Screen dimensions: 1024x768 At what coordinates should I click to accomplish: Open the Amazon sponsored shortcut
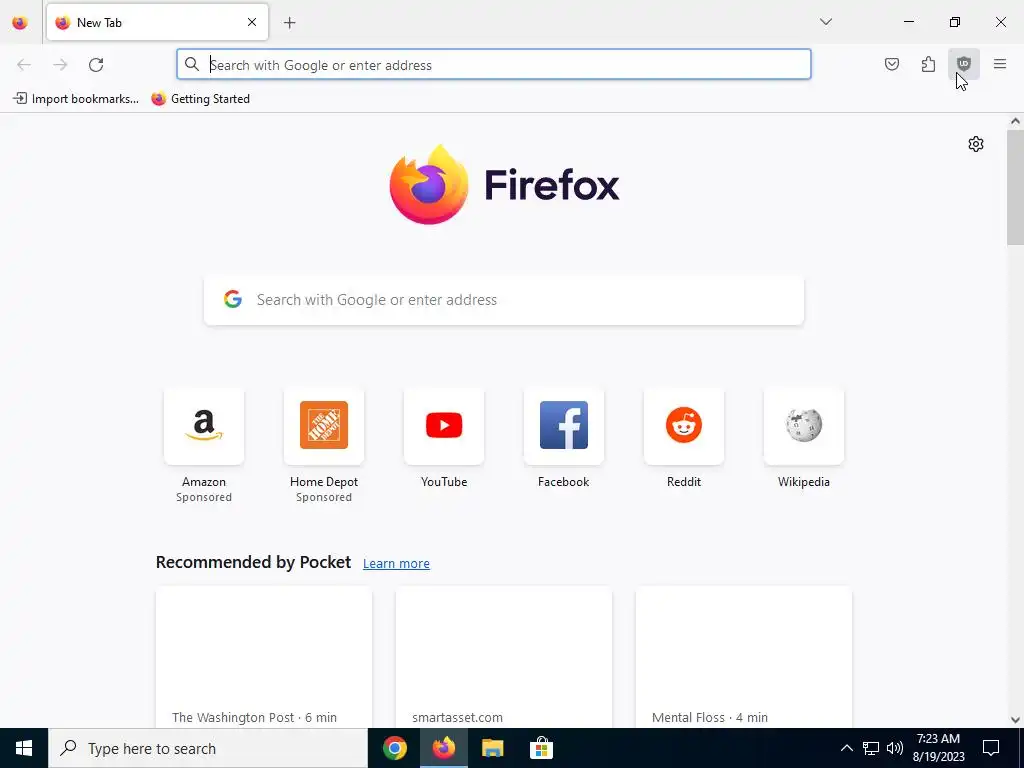pyautogui.click(x=204, y=446)
